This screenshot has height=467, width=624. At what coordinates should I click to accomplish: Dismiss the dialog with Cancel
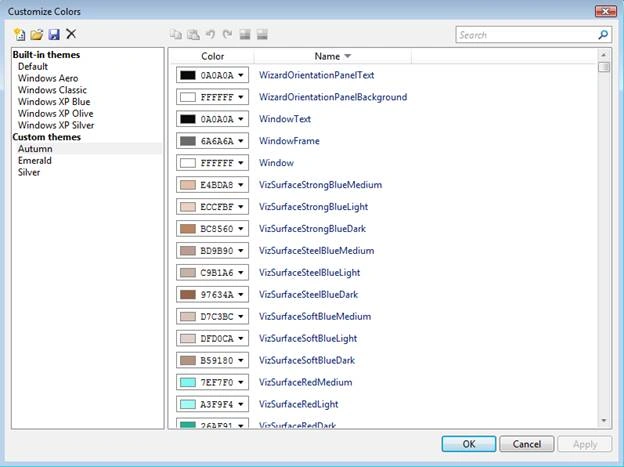click(526, 444)
